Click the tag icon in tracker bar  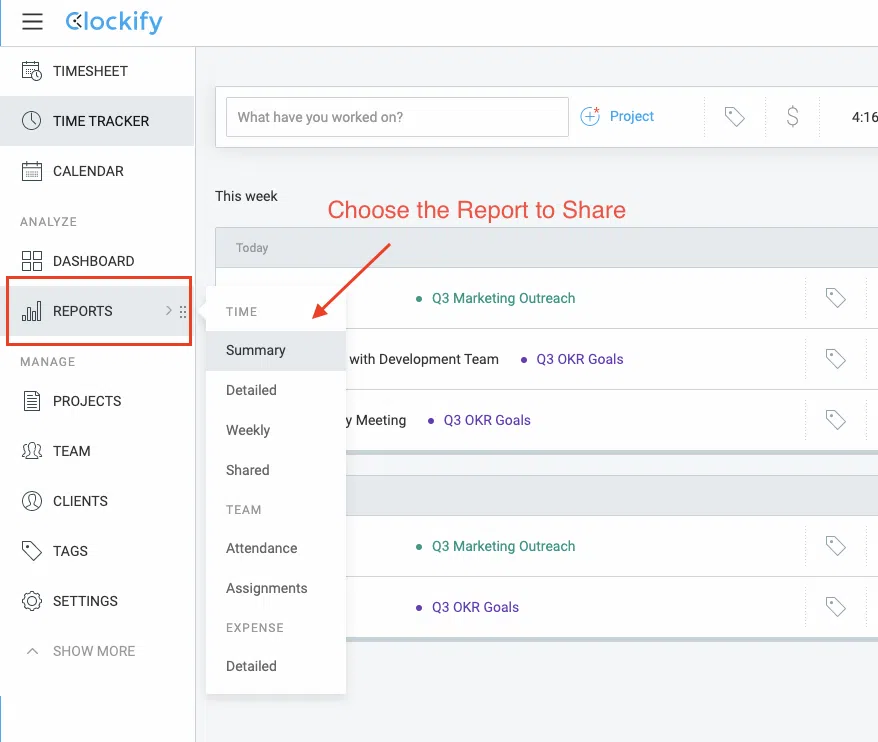click(x=734, y=117)
